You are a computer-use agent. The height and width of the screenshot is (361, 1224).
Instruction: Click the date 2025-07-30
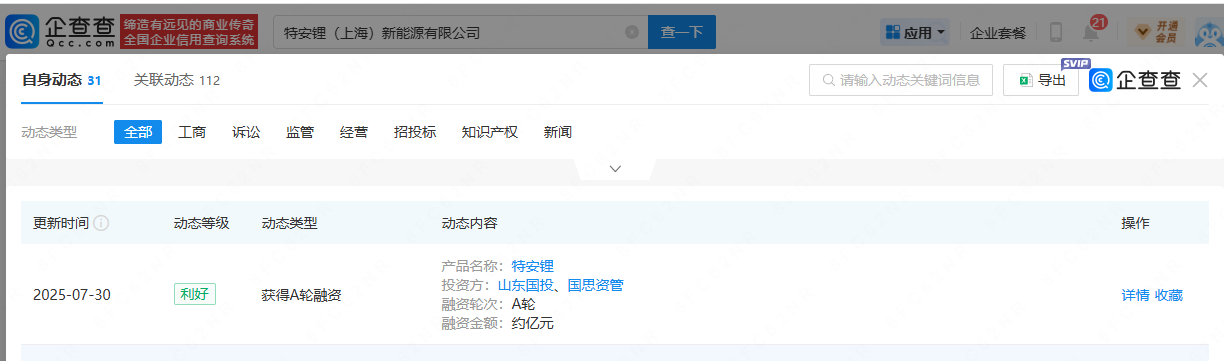tap(72, 295)
